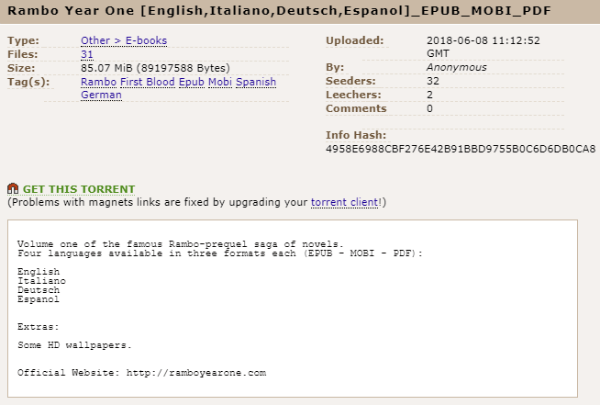Select the Blood tag link

[160, 82]
